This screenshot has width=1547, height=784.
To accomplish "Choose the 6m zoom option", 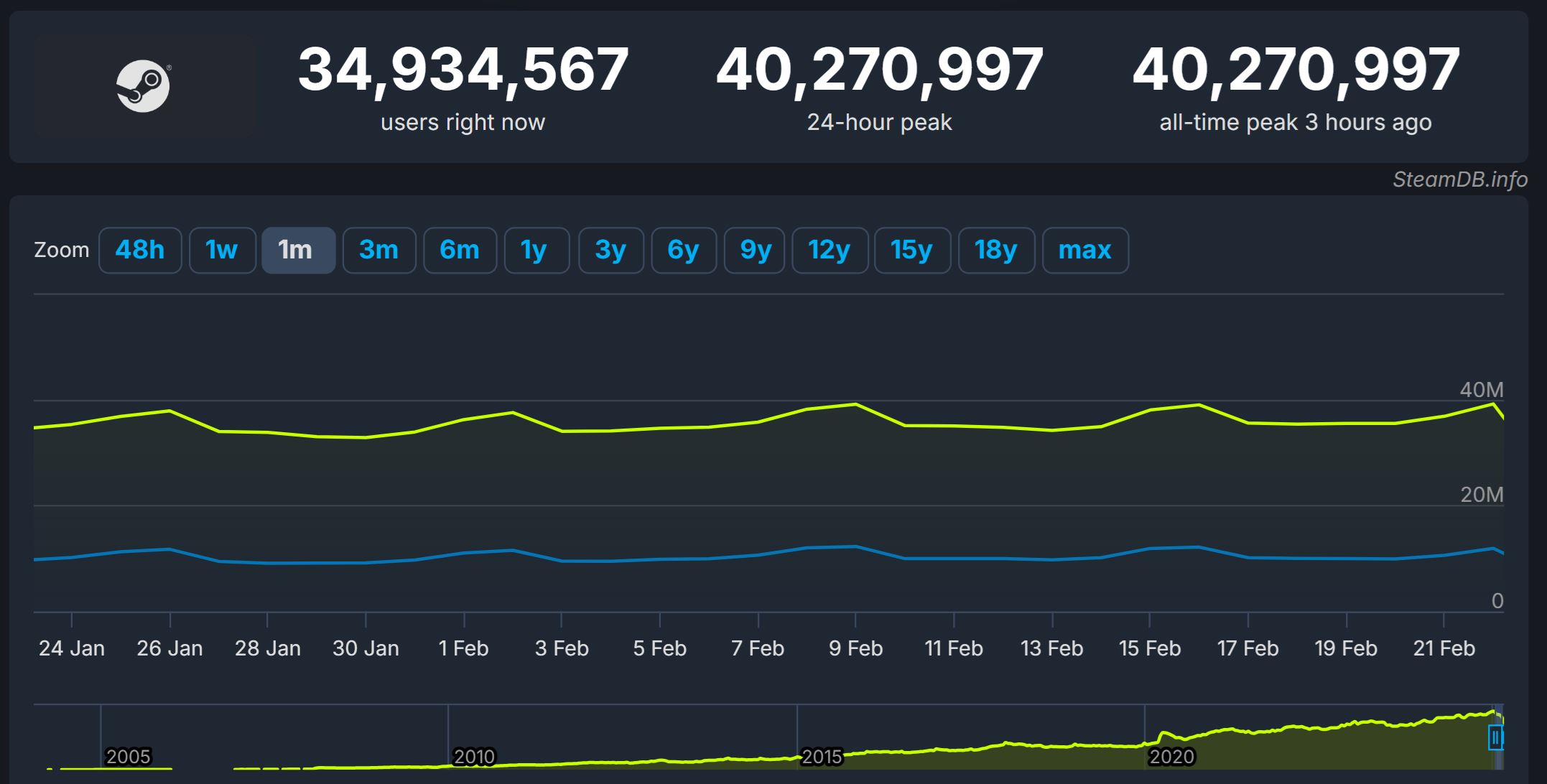I will pyautogui.click(x=460, y=250).
